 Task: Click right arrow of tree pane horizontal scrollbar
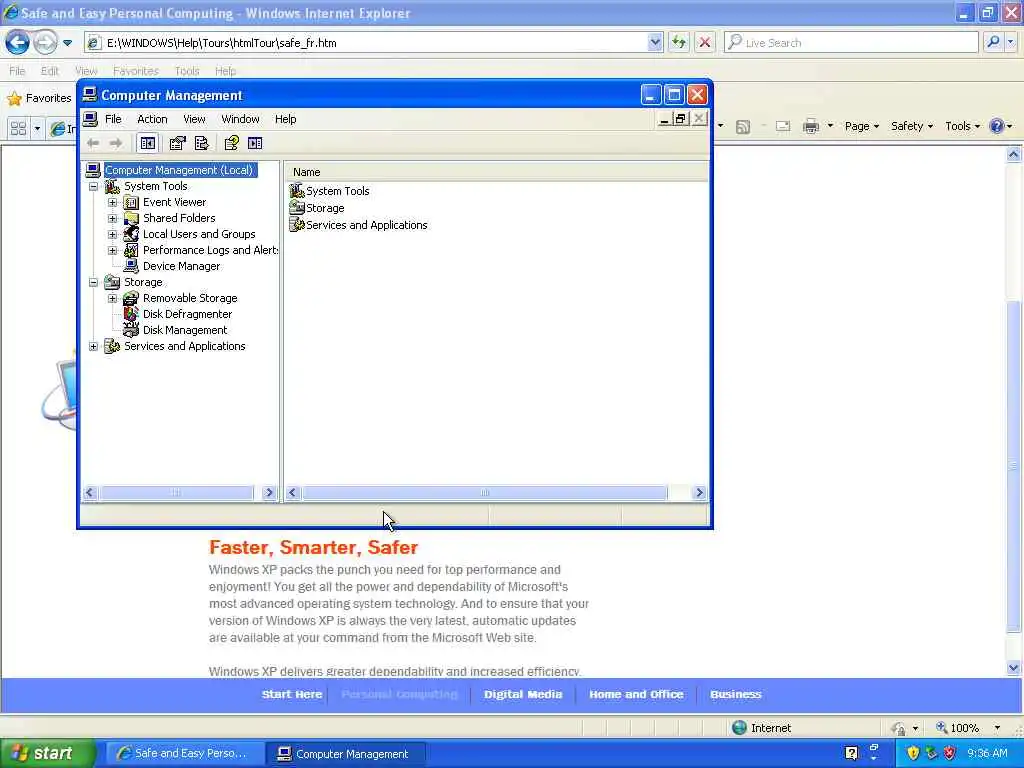(x=268, y=493)
